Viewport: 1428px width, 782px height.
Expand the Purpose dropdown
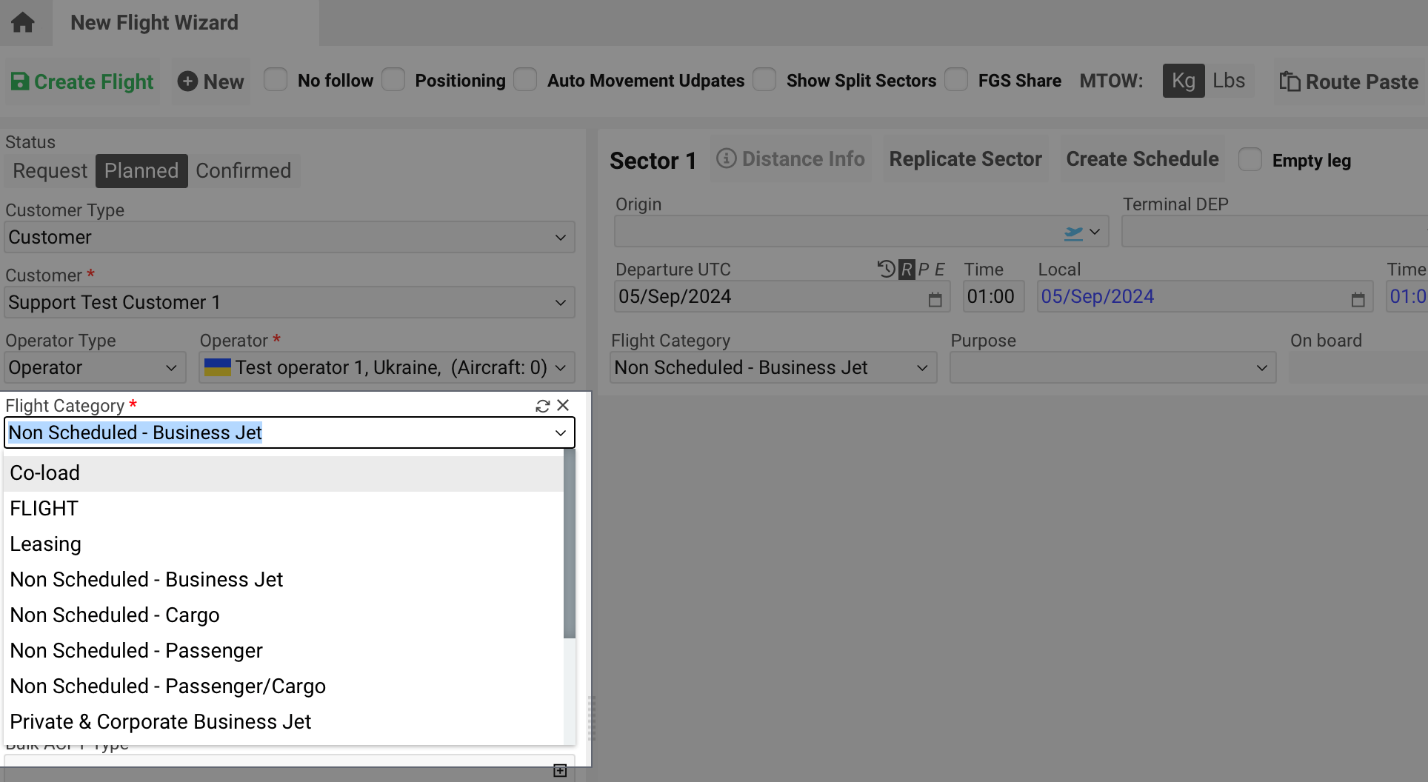[1261, 367]
